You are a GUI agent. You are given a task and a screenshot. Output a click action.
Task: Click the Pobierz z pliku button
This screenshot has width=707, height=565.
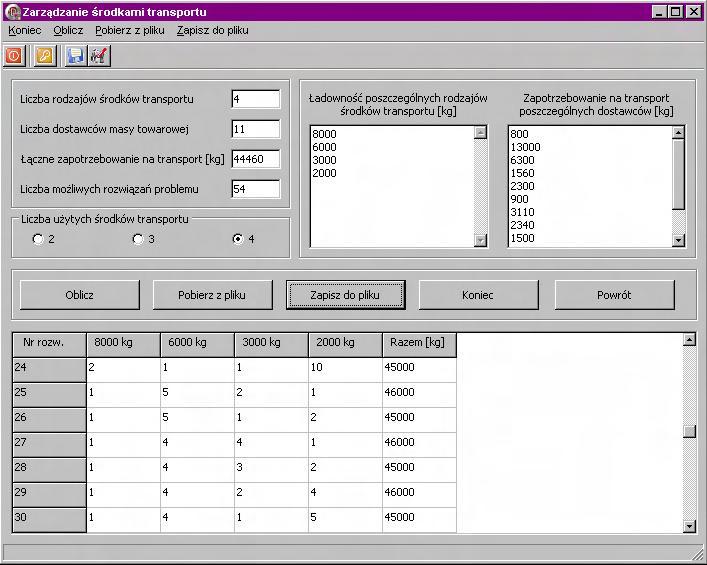(x=212, y=295)
